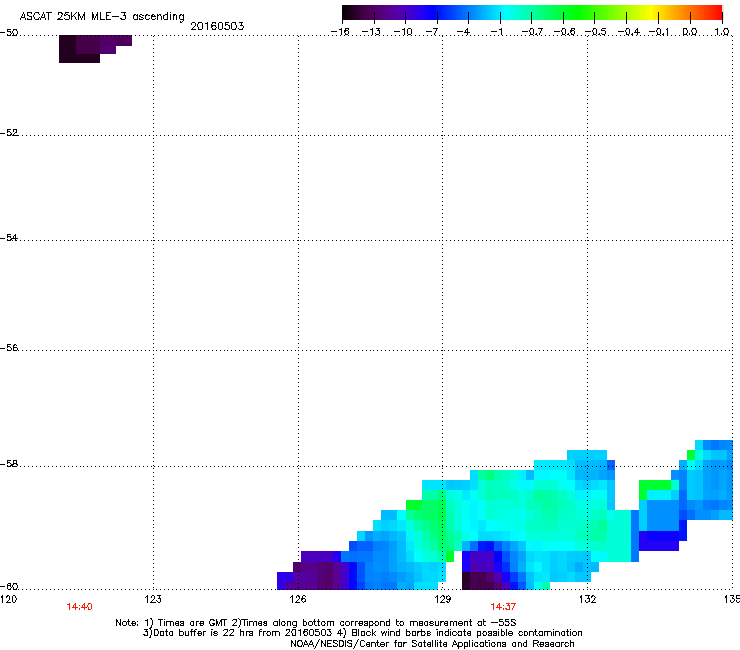Click the '-4' color bar label
This screenshot has width=740, height=650.
465,32
